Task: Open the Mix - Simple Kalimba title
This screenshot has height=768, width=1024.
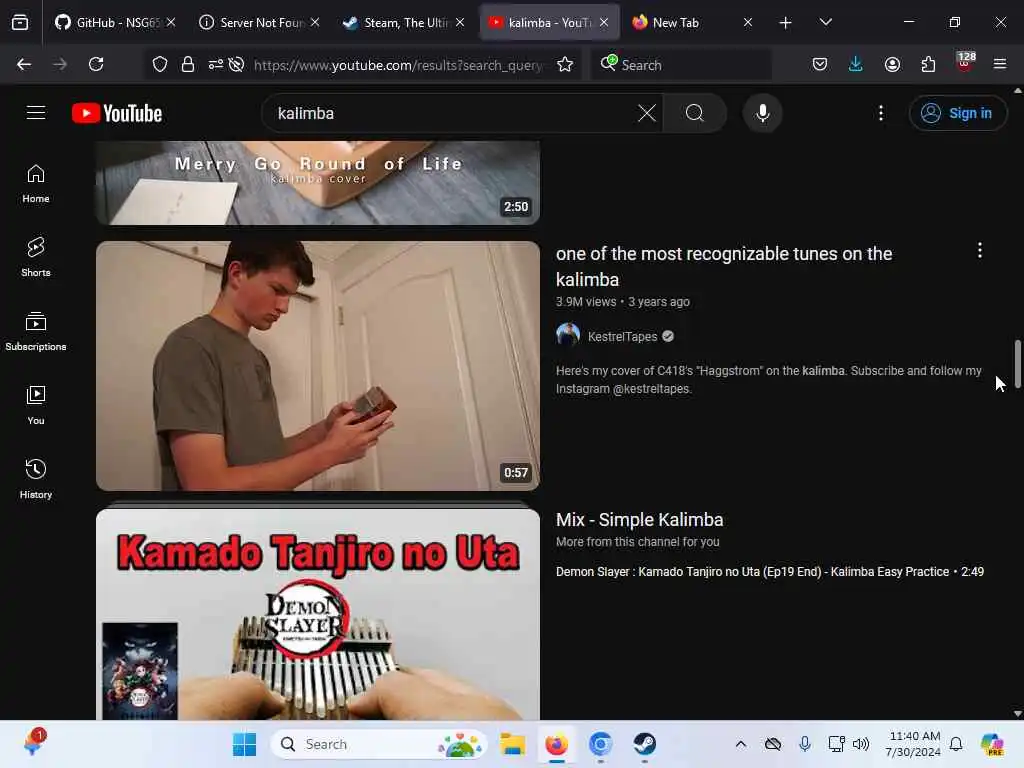Action: coord(639,520)
